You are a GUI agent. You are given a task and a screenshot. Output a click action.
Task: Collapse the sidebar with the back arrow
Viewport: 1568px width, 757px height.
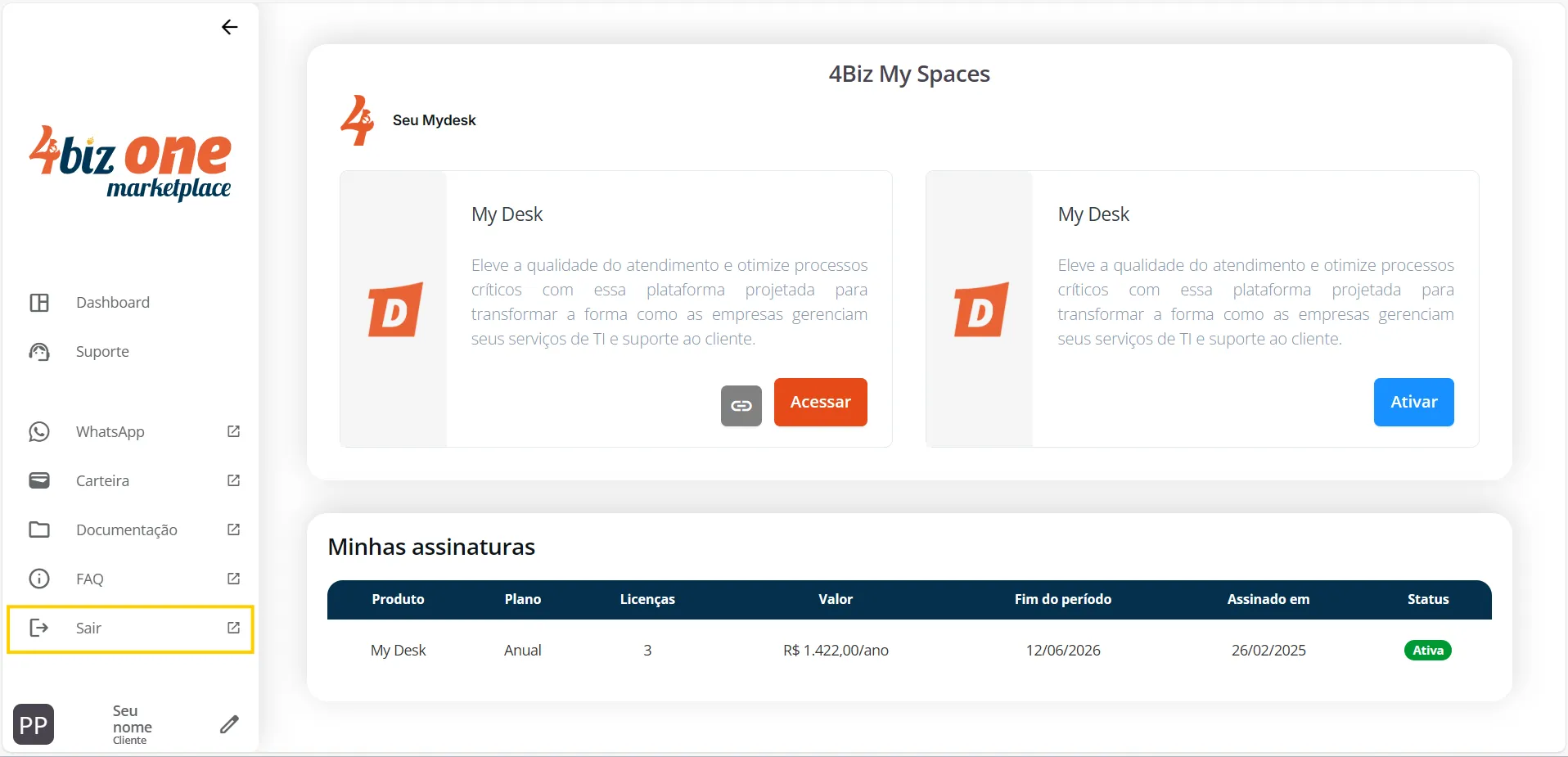[x=230, y=27]
